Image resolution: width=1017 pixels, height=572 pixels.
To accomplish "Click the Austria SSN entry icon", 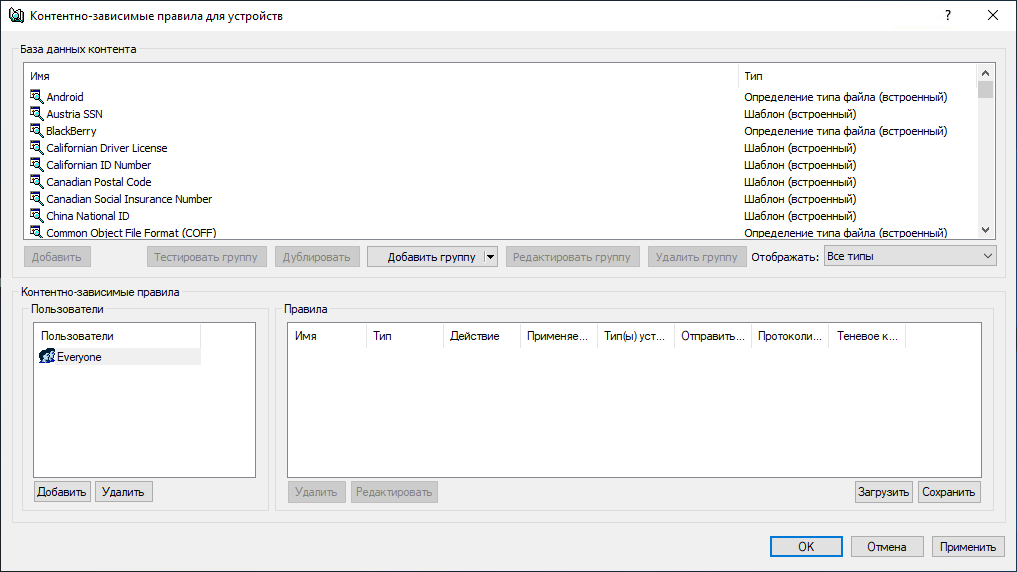I will click(x=36, y=113).
